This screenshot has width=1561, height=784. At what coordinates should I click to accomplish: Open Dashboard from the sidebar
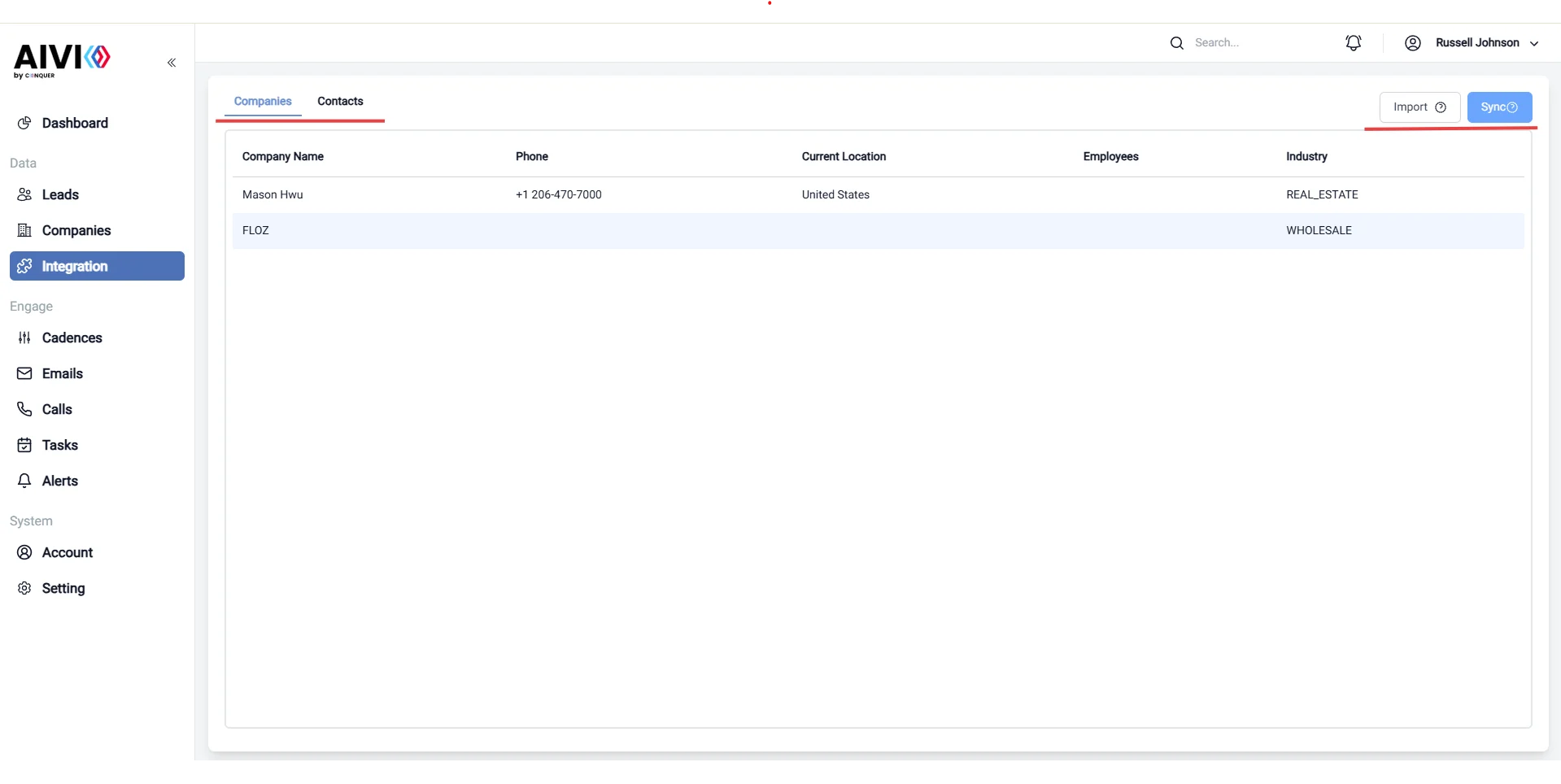coord(97,123)
